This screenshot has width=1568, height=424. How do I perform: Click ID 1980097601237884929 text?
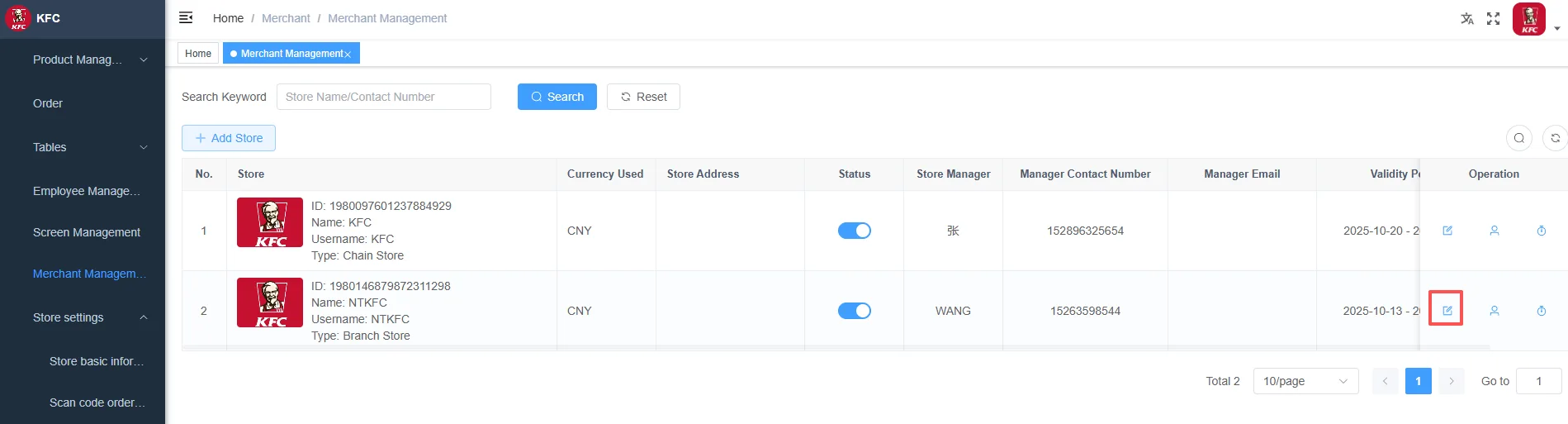pos(381,206)
